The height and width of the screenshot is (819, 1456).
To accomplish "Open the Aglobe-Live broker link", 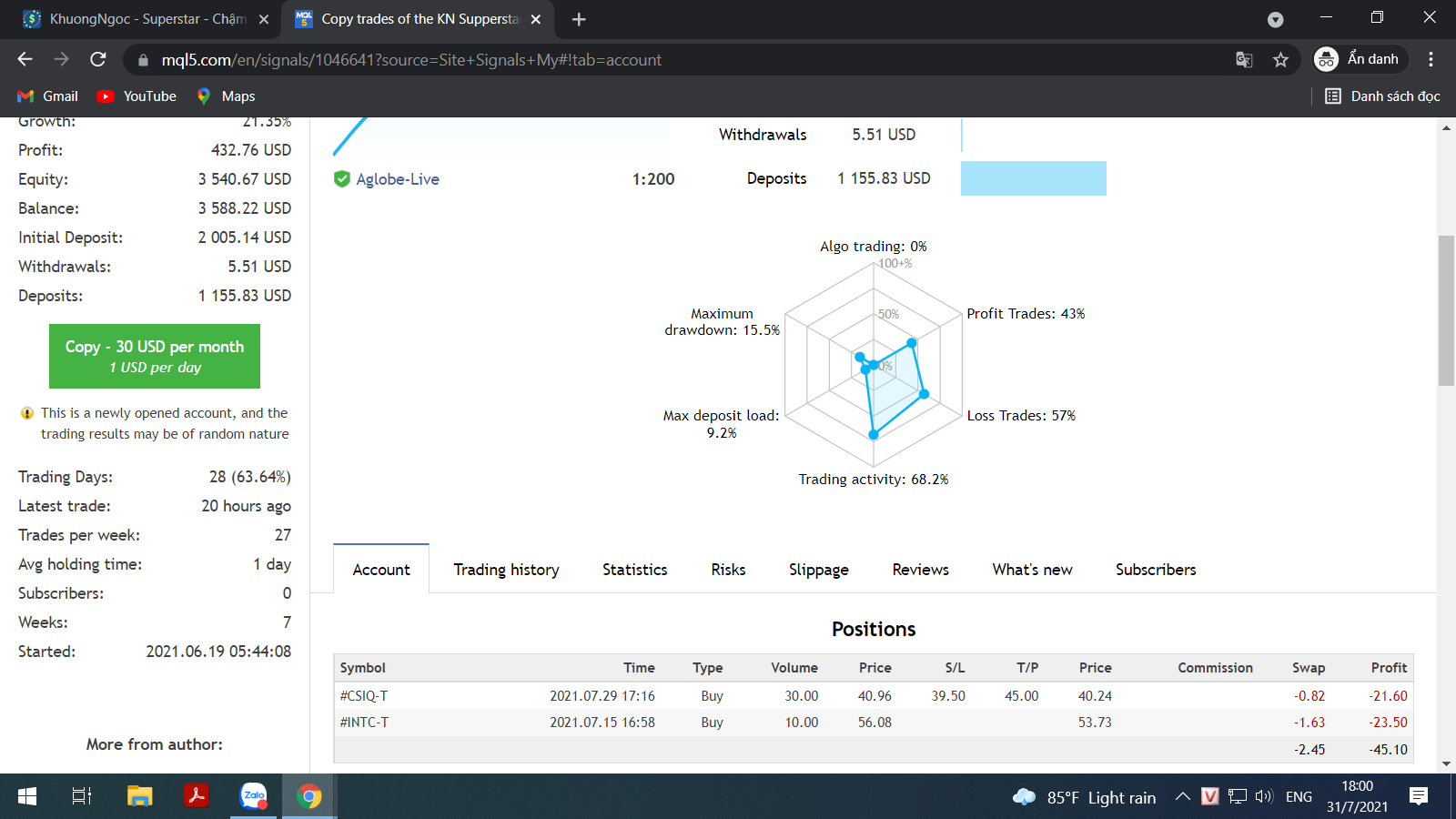I will [x=398, y=179].
